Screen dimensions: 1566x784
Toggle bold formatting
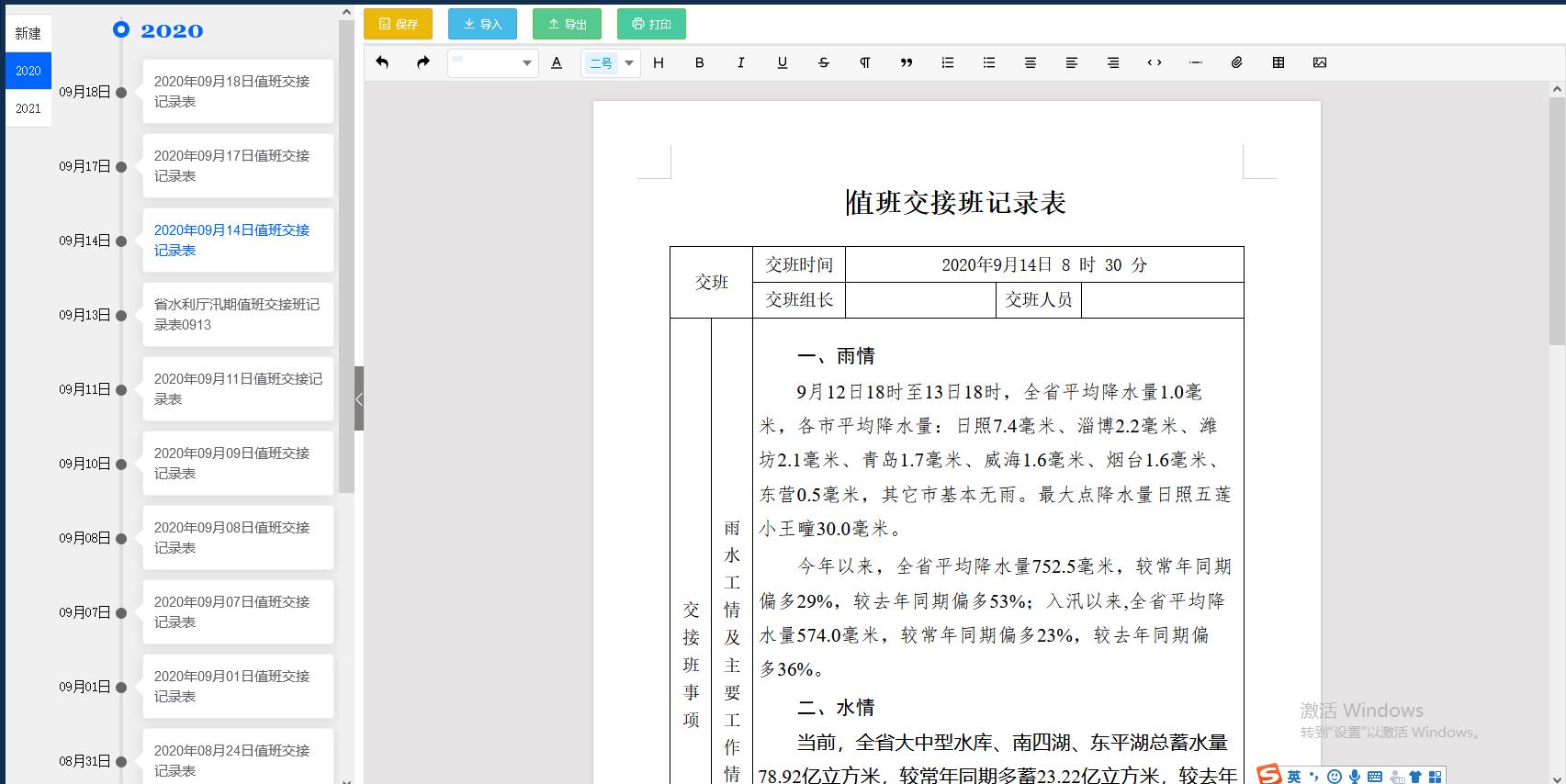700,62
